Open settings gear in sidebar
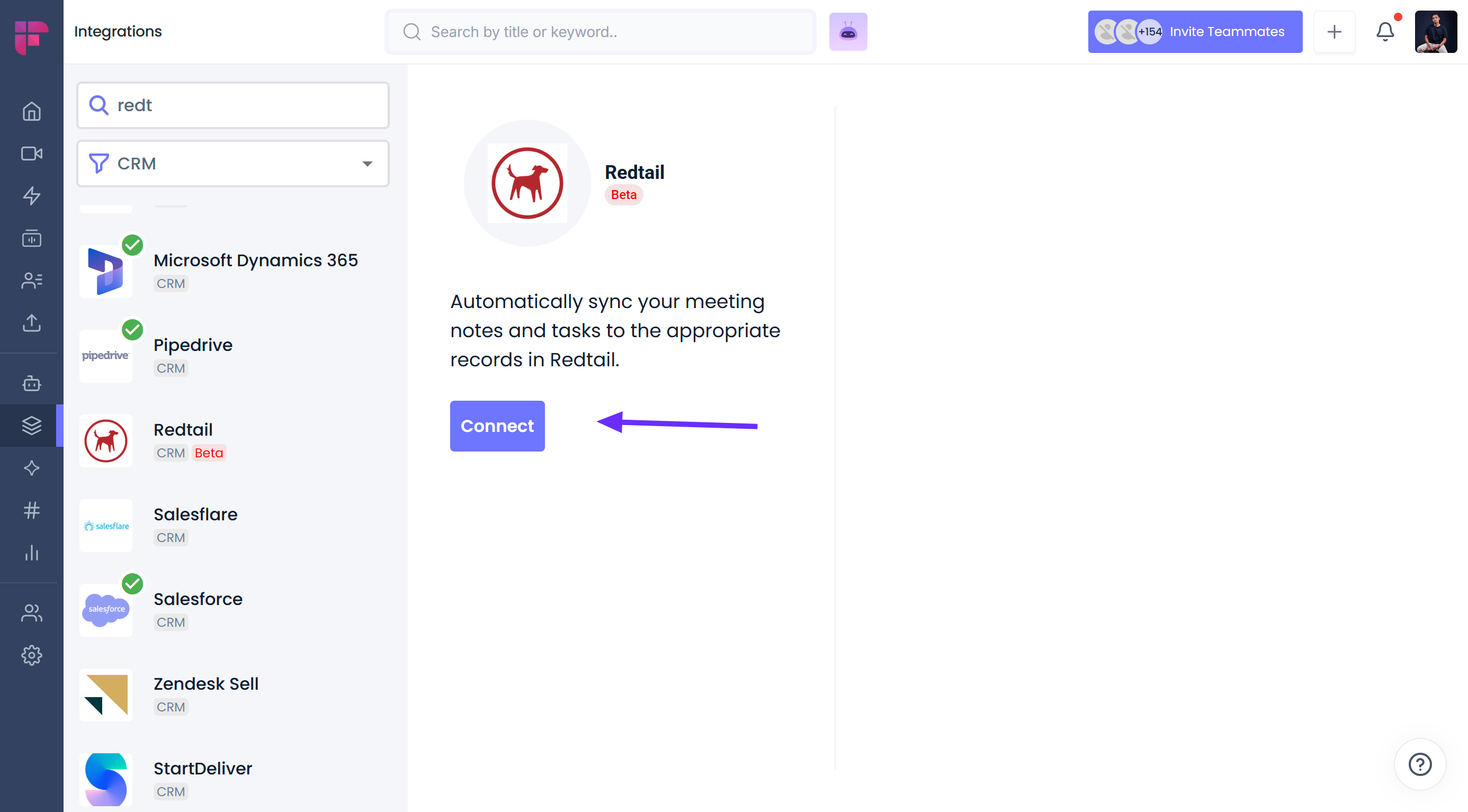 [31, 655]
